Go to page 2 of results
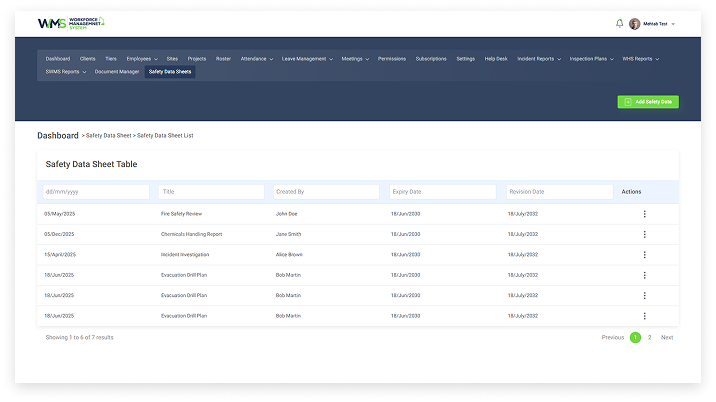Screen dimensions: 716x402 tap(649, 337)
